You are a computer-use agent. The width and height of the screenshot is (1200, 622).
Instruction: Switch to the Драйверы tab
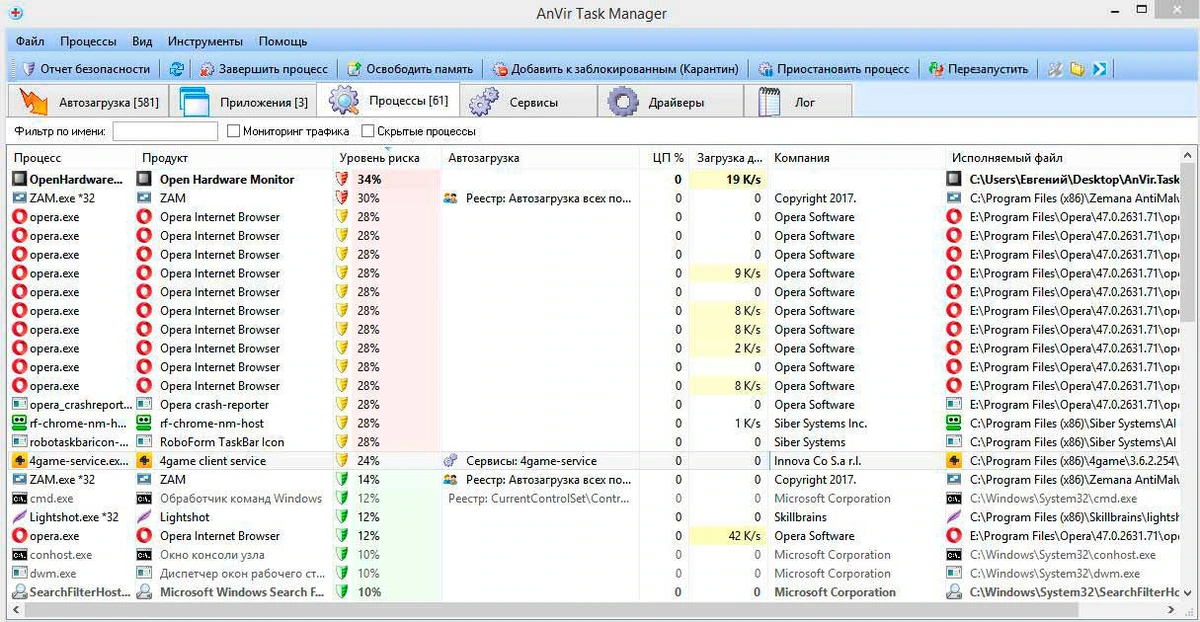[671, 101]
